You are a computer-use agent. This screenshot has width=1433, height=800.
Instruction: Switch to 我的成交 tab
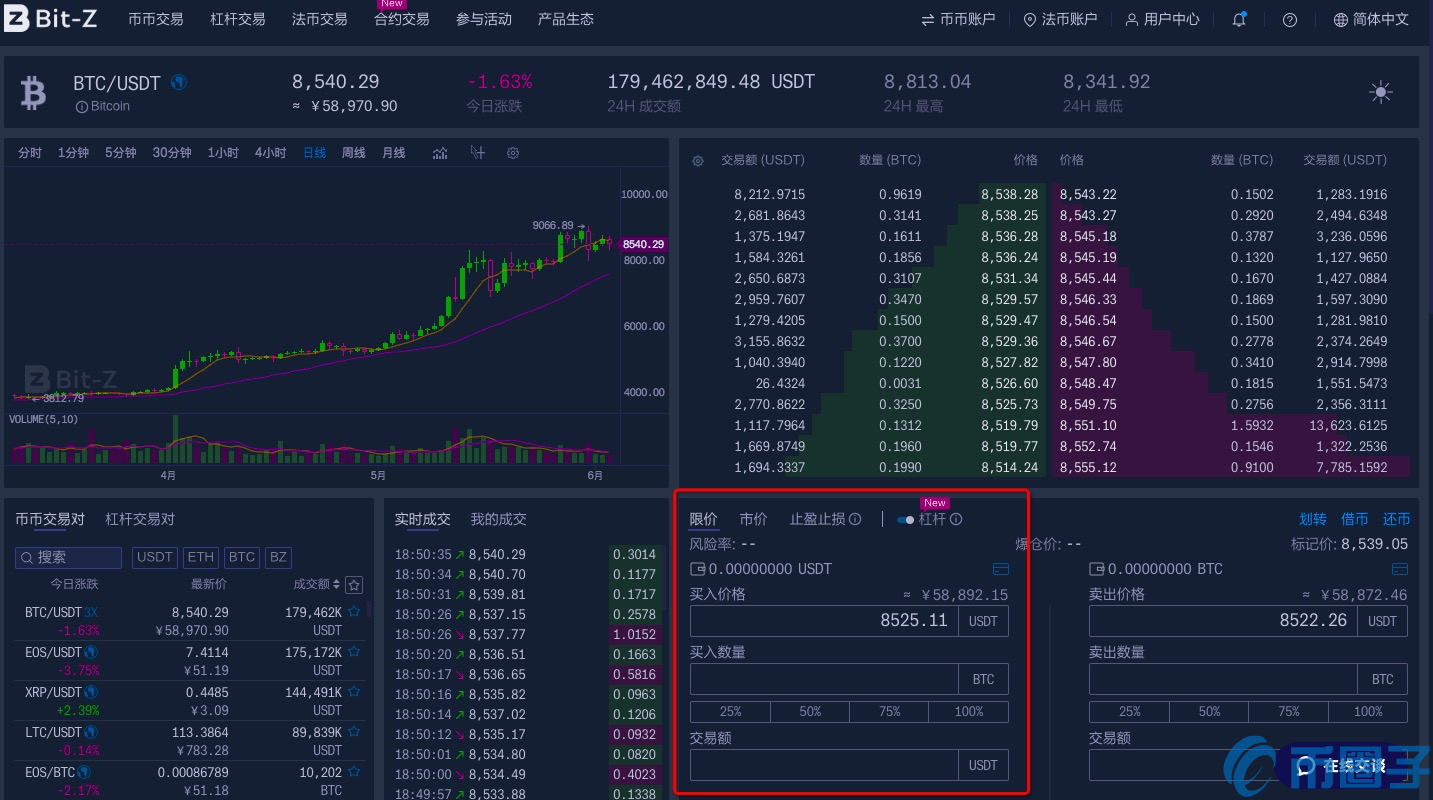(x=499, y=519)
